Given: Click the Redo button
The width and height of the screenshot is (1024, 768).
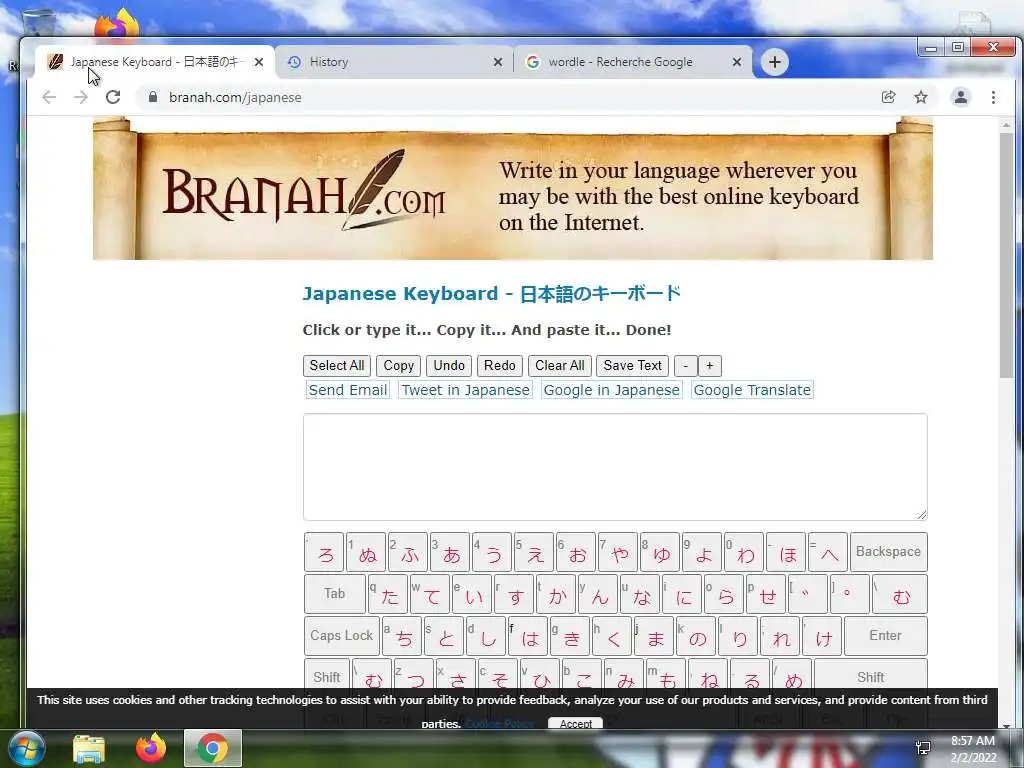Looking at the screenshot, I should 500,366.
